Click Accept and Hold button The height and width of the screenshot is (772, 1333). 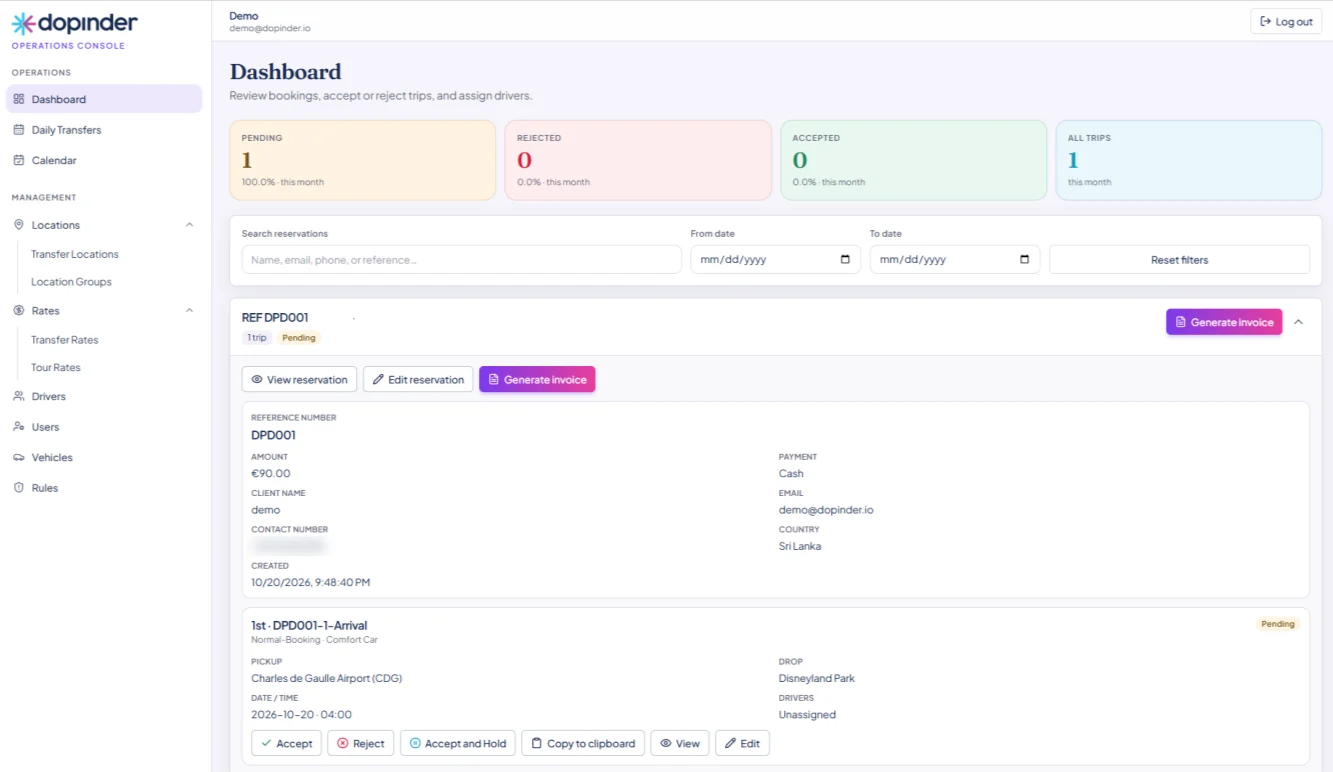458,744
